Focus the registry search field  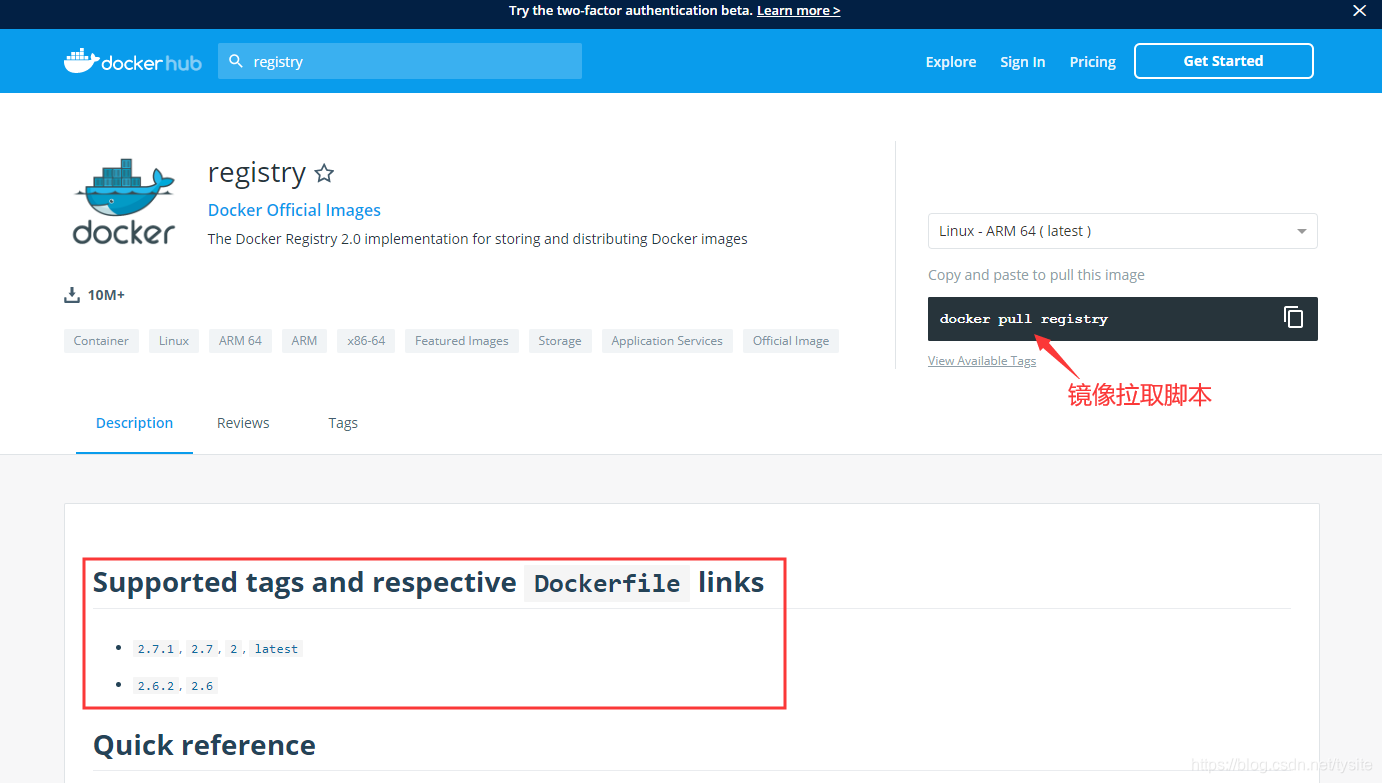click(400, 61)
